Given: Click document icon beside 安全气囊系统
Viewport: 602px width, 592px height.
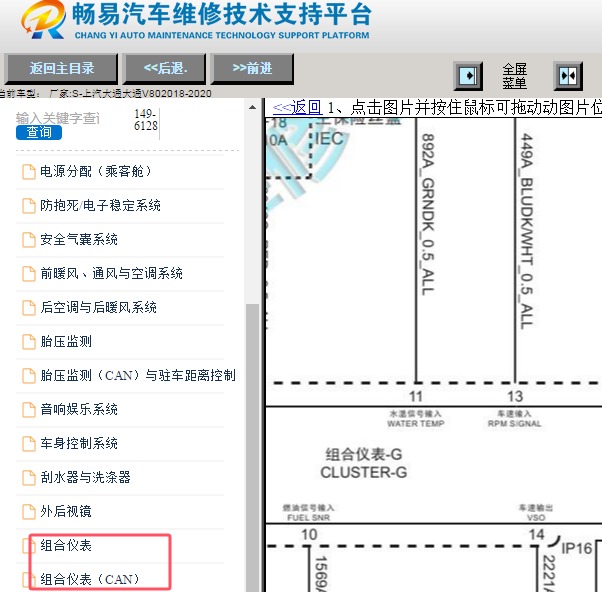Looking at the screenshot, I should (29, 240).
